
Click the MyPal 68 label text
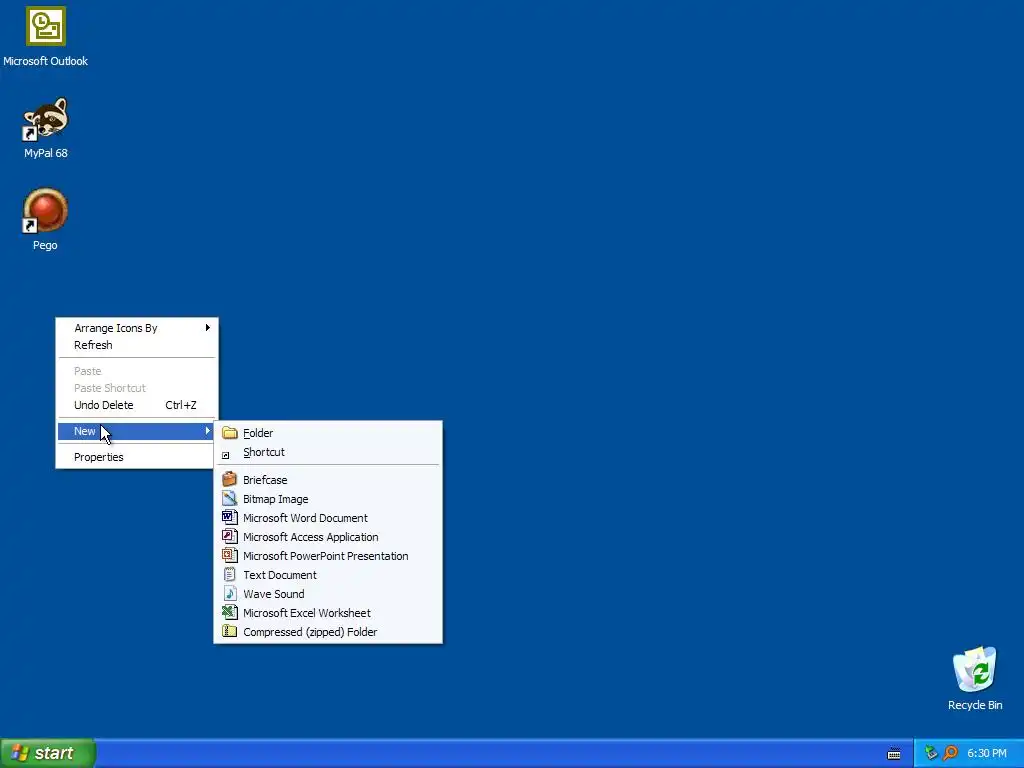point(46,153)
